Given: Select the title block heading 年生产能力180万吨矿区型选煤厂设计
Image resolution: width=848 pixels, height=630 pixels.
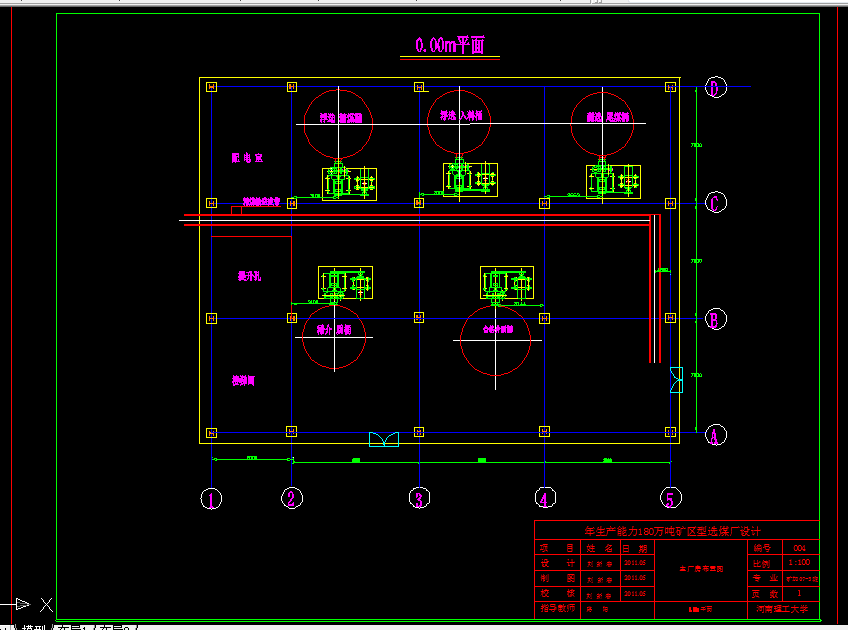Looking at the screenshot, I should click(x=672, y=531).
